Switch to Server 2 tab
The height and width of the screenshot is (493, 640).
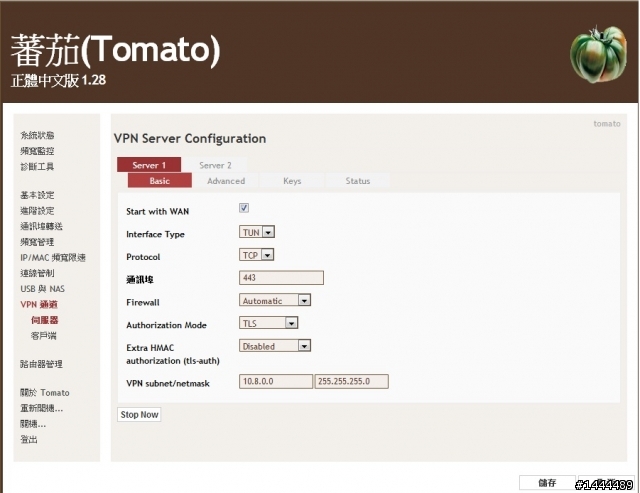click(215, 165)
